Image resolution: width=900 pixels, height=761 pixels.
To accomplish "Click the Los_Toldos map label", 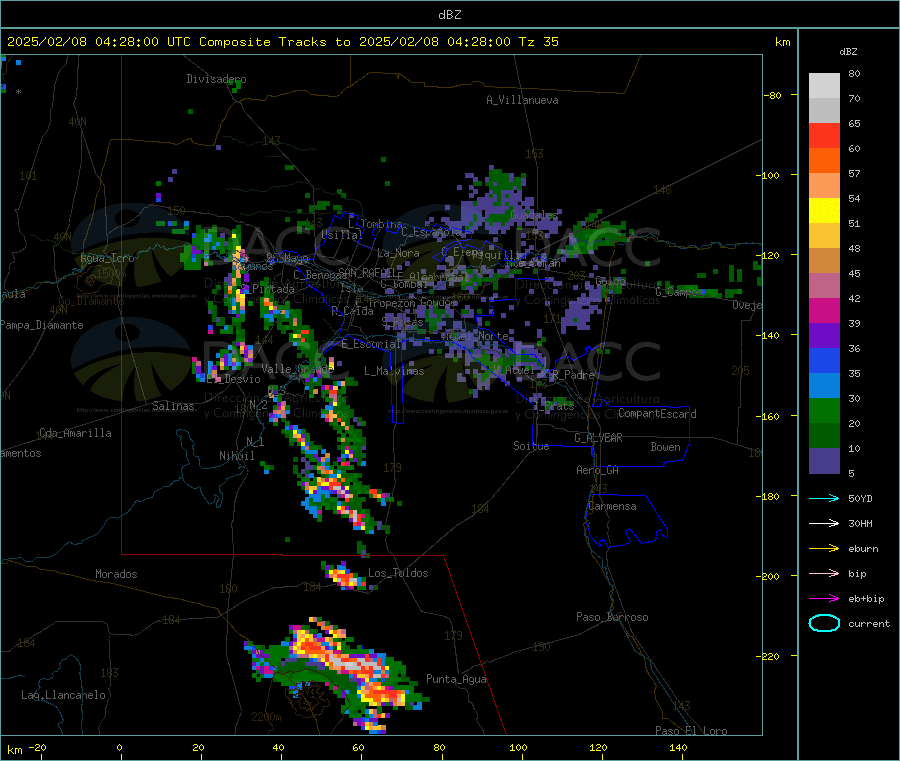I will (398, 573).
